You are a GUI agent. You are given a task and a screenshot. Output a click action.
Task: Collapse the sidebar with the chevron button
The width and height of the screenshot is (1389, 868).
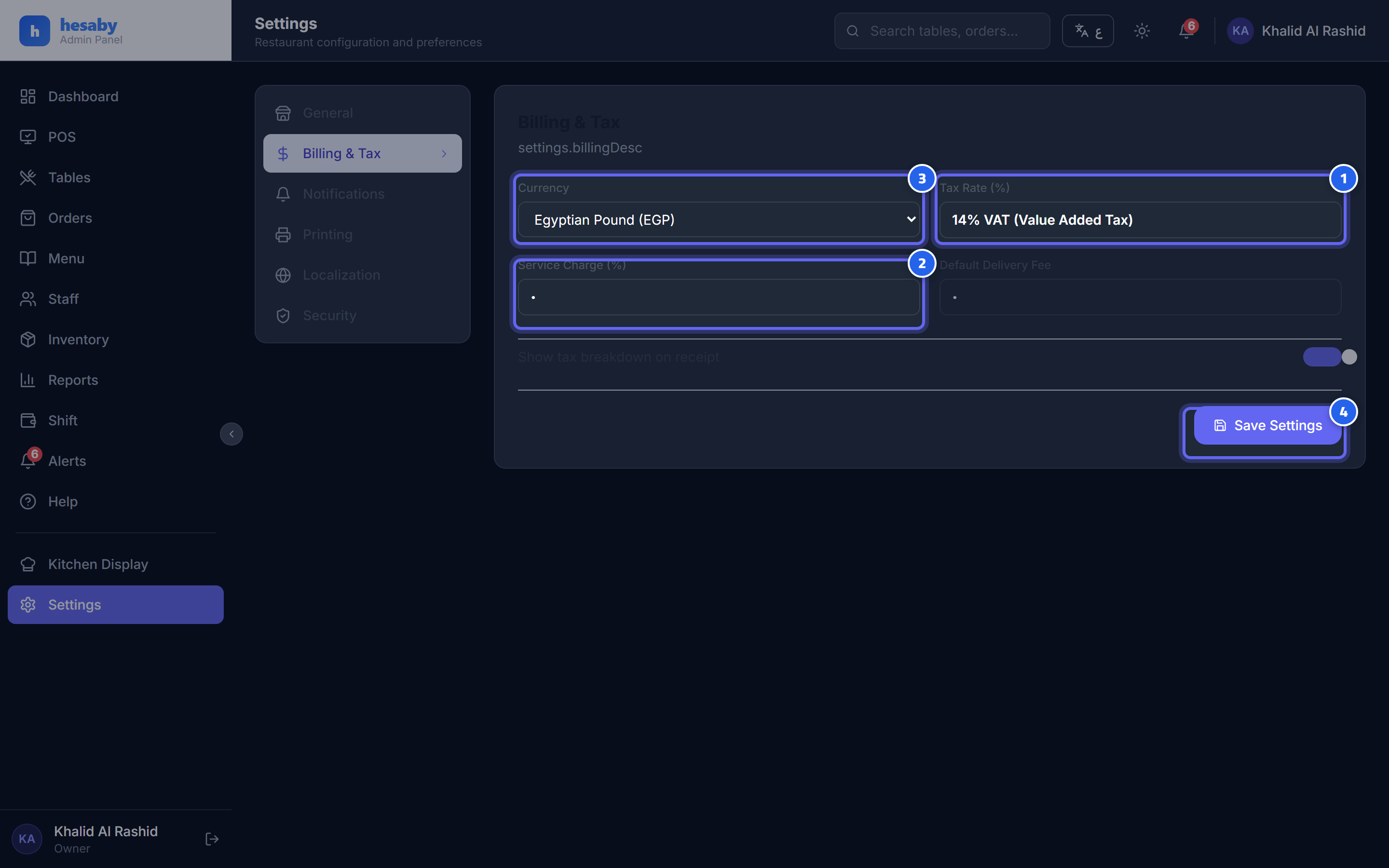coord(231,434)
